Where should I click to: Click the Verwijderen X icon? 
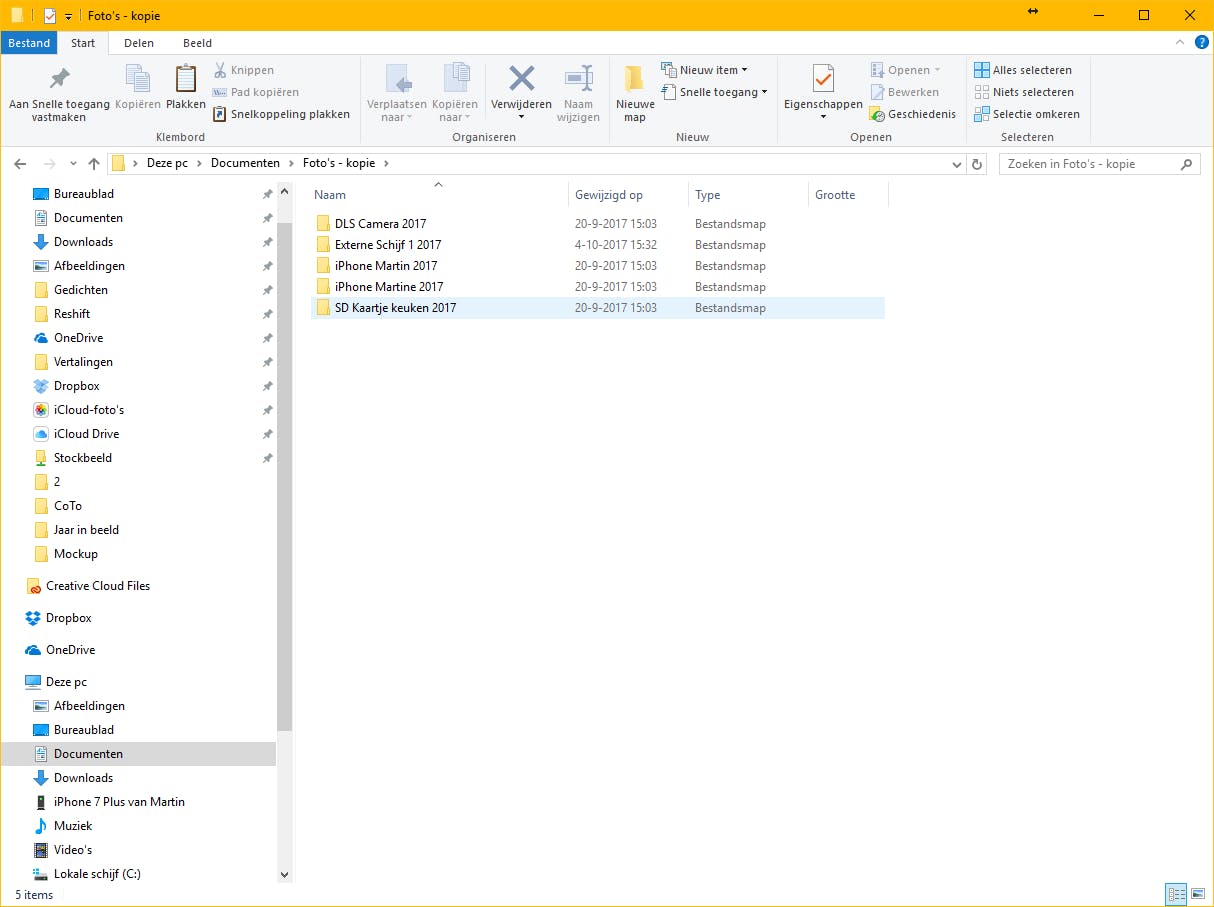521,79
